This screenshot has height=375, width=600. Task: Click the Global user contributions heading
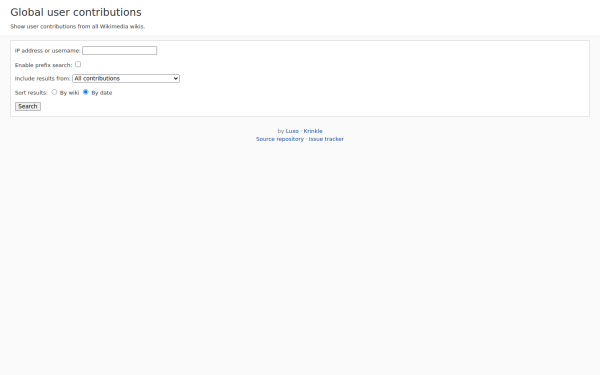coord(76,12)
